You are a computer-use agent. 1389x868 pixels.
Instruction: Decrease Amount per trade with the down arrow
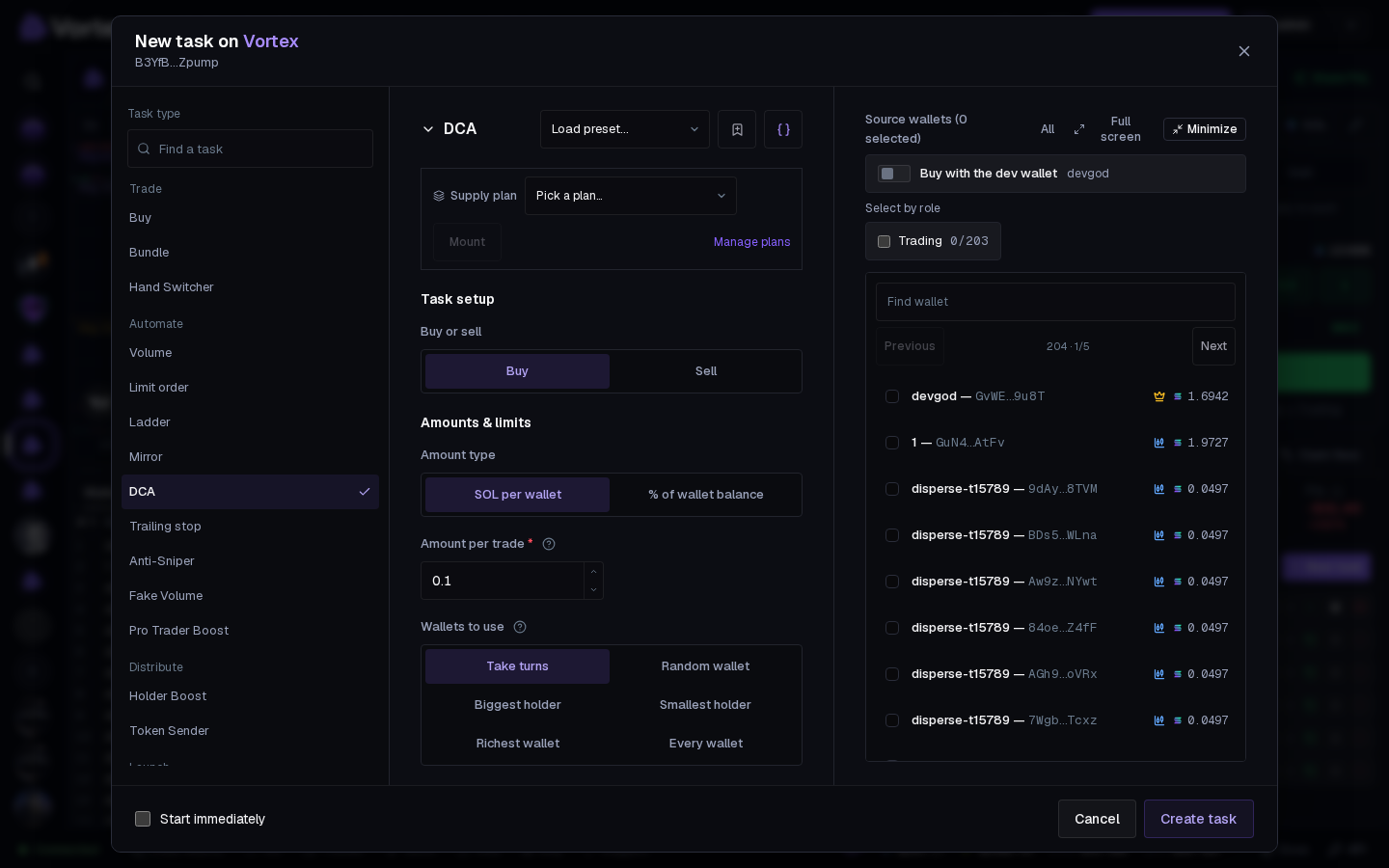coord(593,589)
